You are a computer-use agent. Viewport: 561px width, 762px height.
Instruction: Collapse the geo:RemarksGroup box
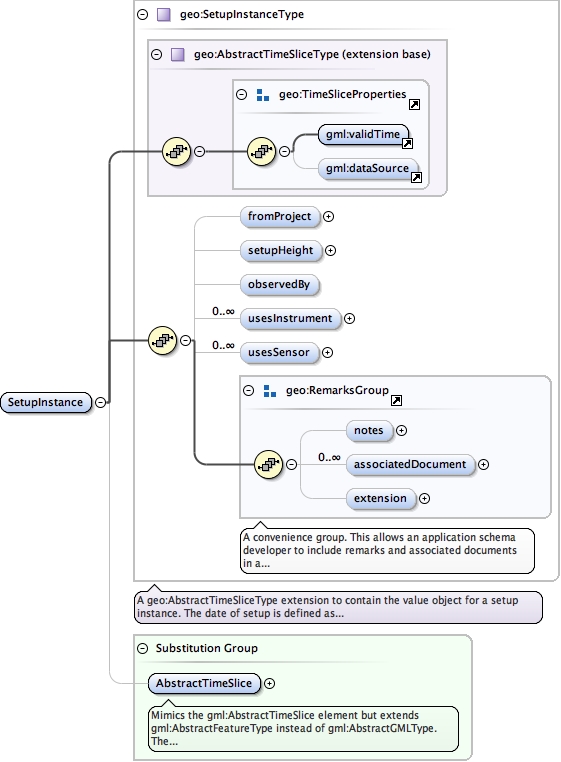coord(248,391)
